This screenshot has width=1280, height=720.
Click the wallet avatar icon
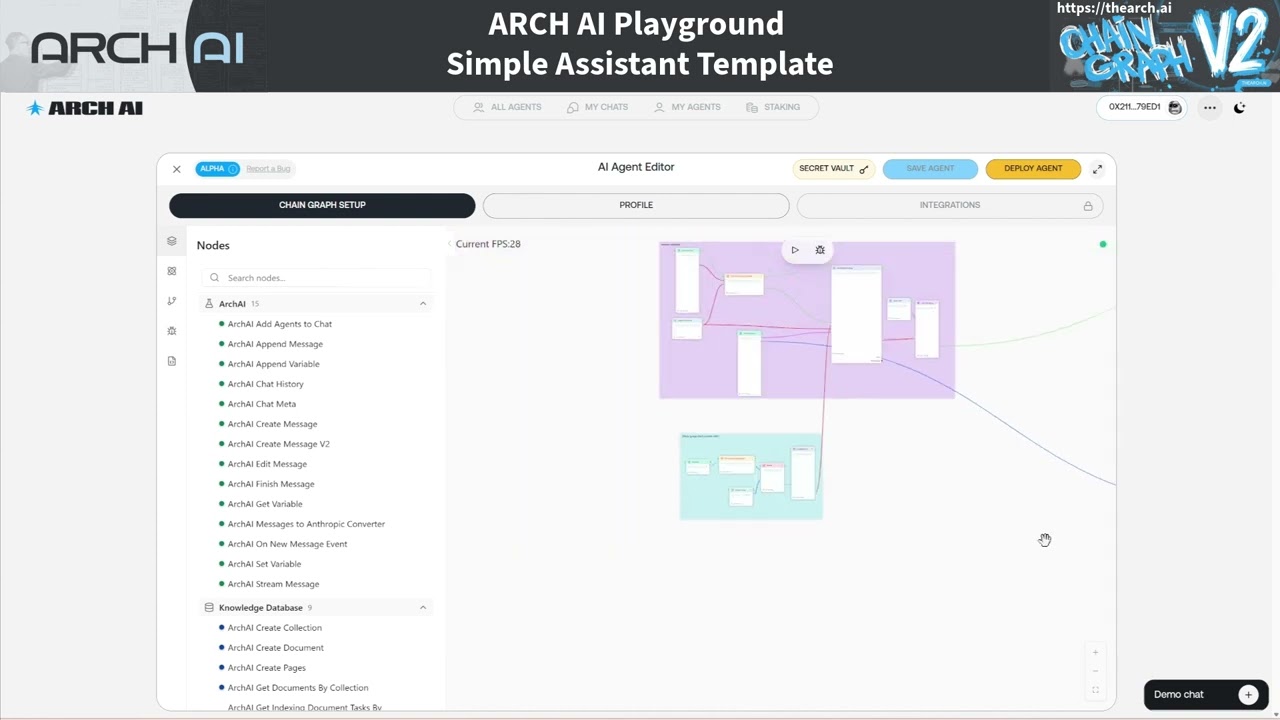pos(1175,108)
